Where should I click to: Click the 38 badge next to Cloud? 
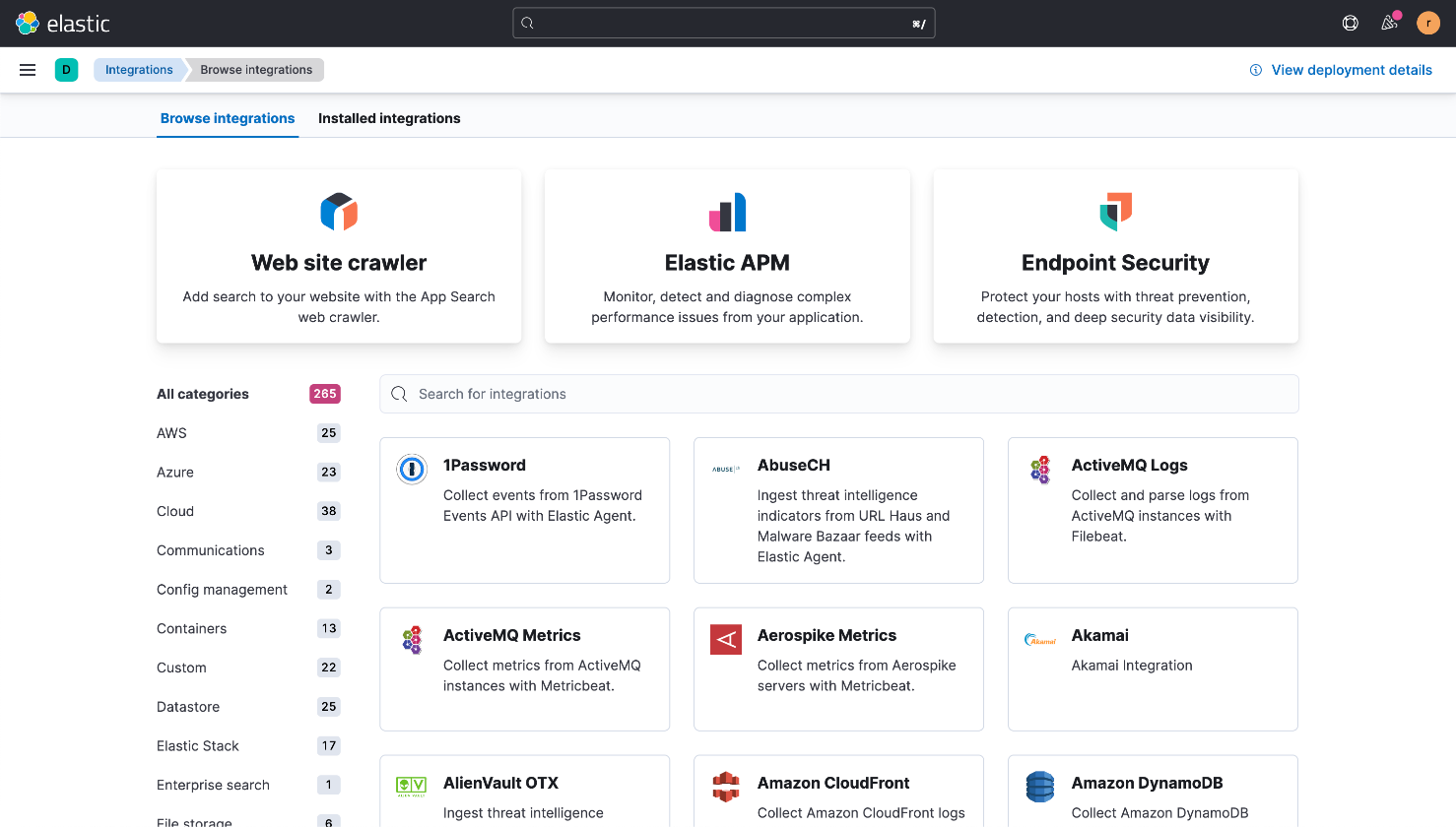329,511
